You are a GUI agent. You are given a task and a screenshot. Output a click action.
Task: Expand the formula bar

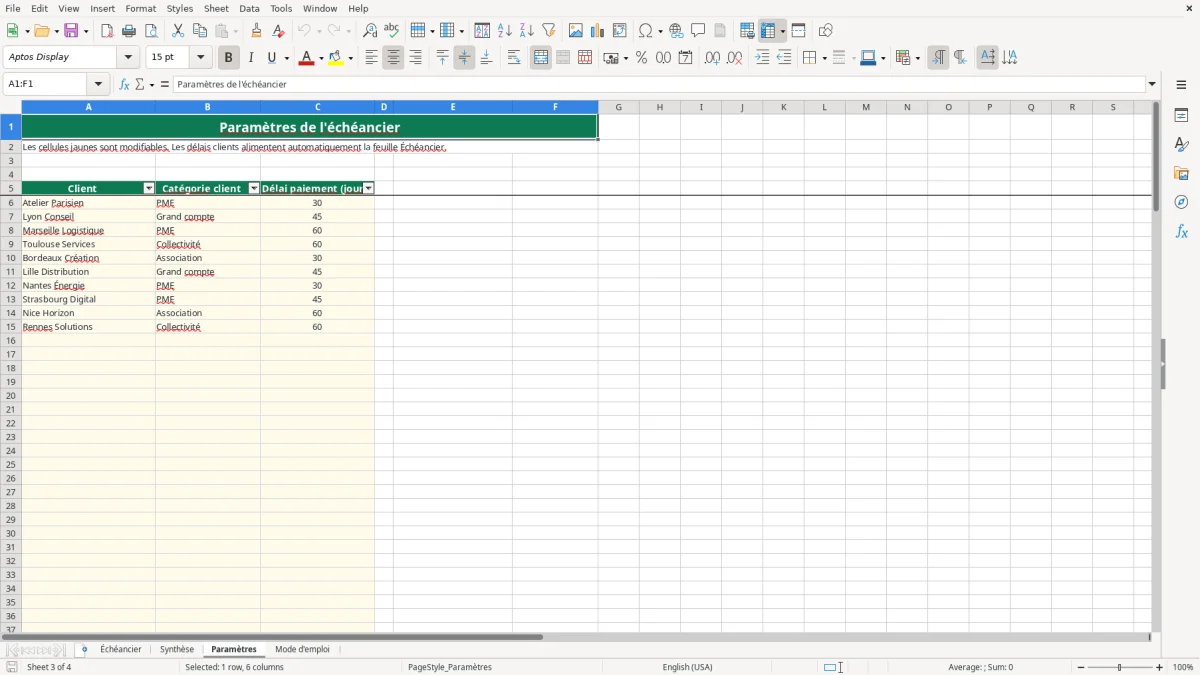tap(1152, 84)
